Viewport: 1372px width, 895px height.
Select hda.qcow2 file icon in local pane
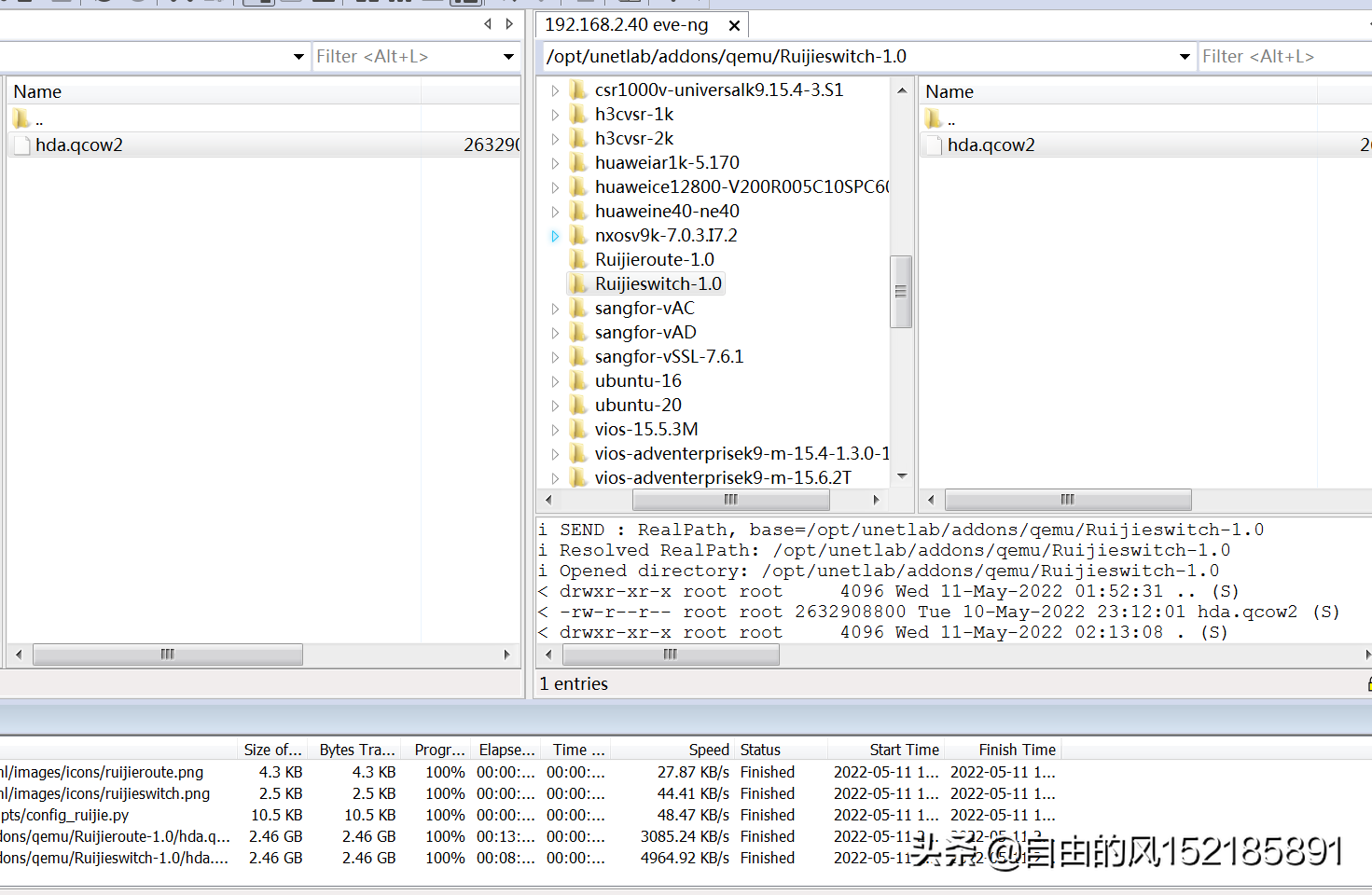tap(21, 145)
